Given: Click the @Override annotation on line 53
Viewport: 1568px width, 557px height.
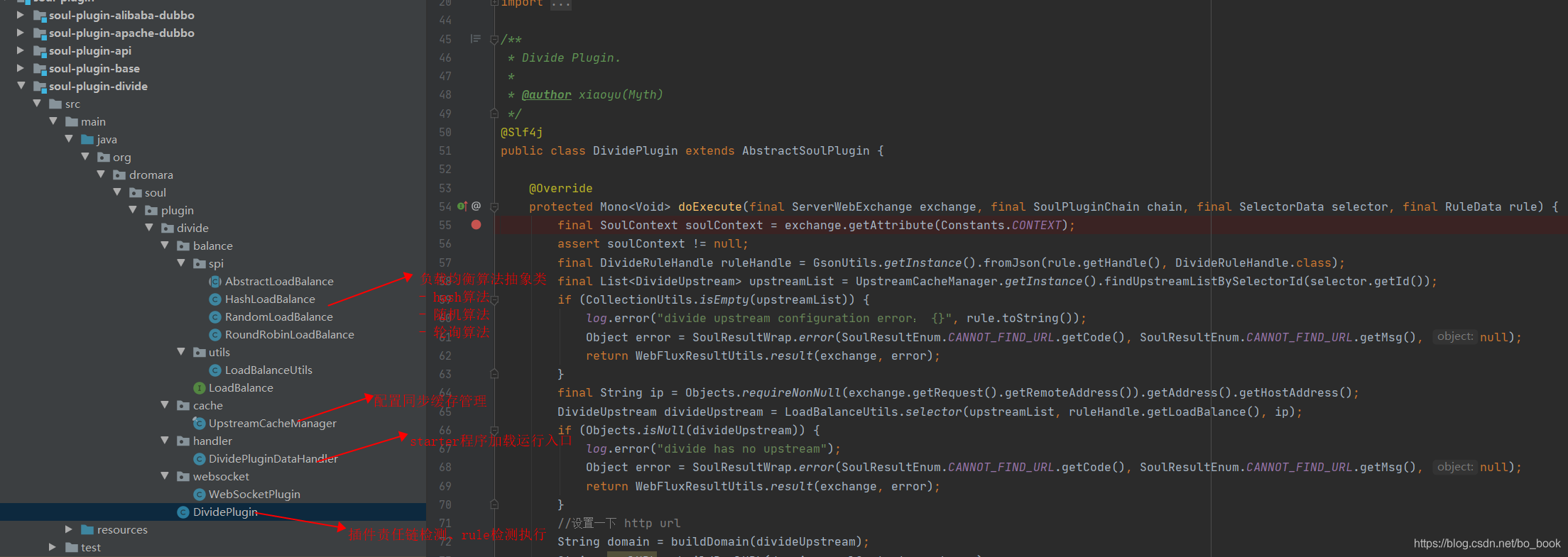Looking at the screenshot, I should (x=560, y=188).
